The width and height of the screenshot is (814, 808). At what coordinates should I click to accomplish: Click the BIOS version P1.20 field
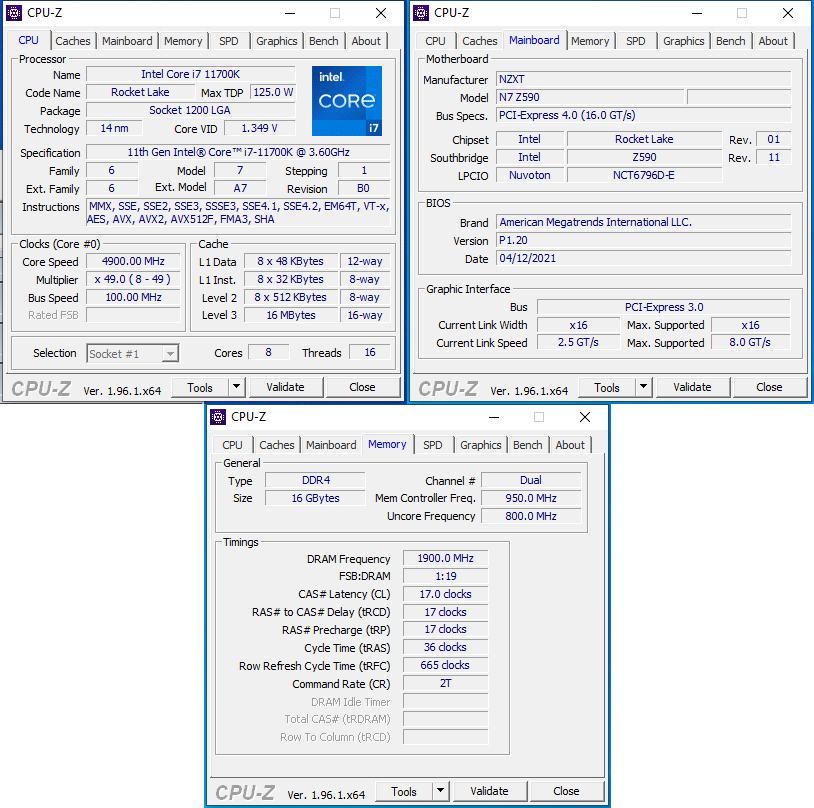(643, 240)
